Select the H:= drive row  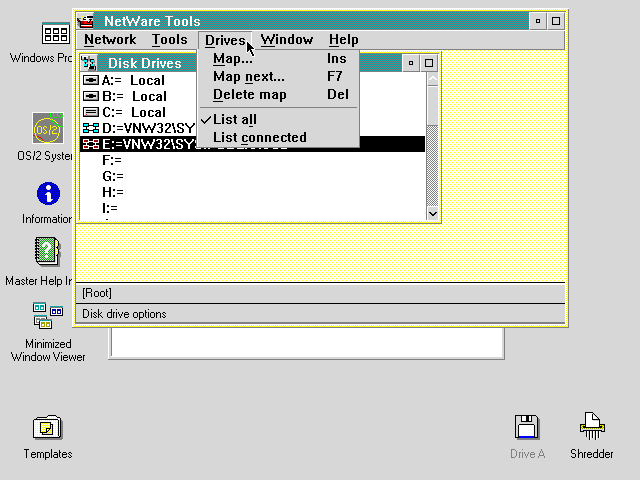point(252,192)
